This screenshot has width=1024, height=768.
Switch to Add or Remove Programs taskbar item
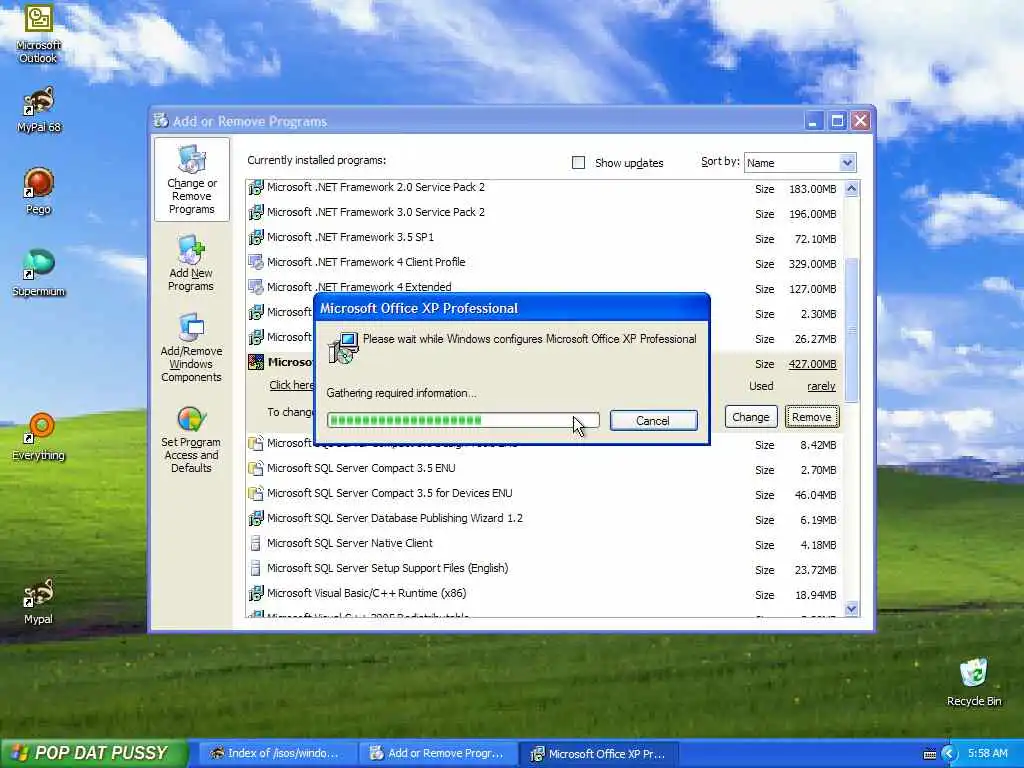438,754
